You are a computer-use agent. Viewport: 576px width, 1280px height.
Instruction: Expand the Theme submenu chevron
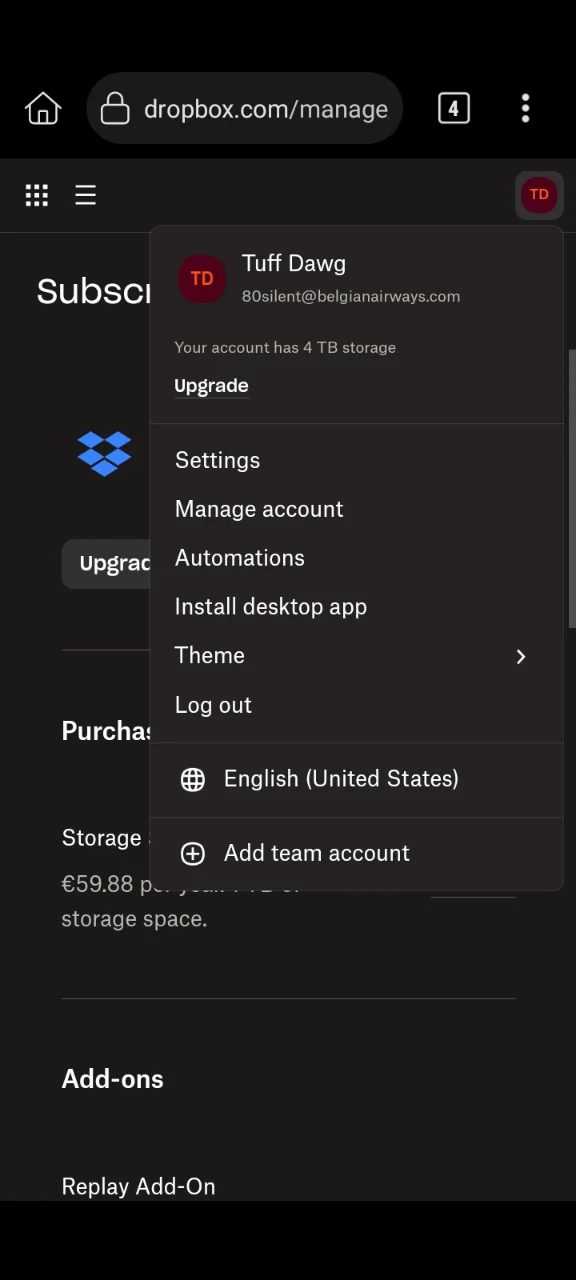[520, 656]
